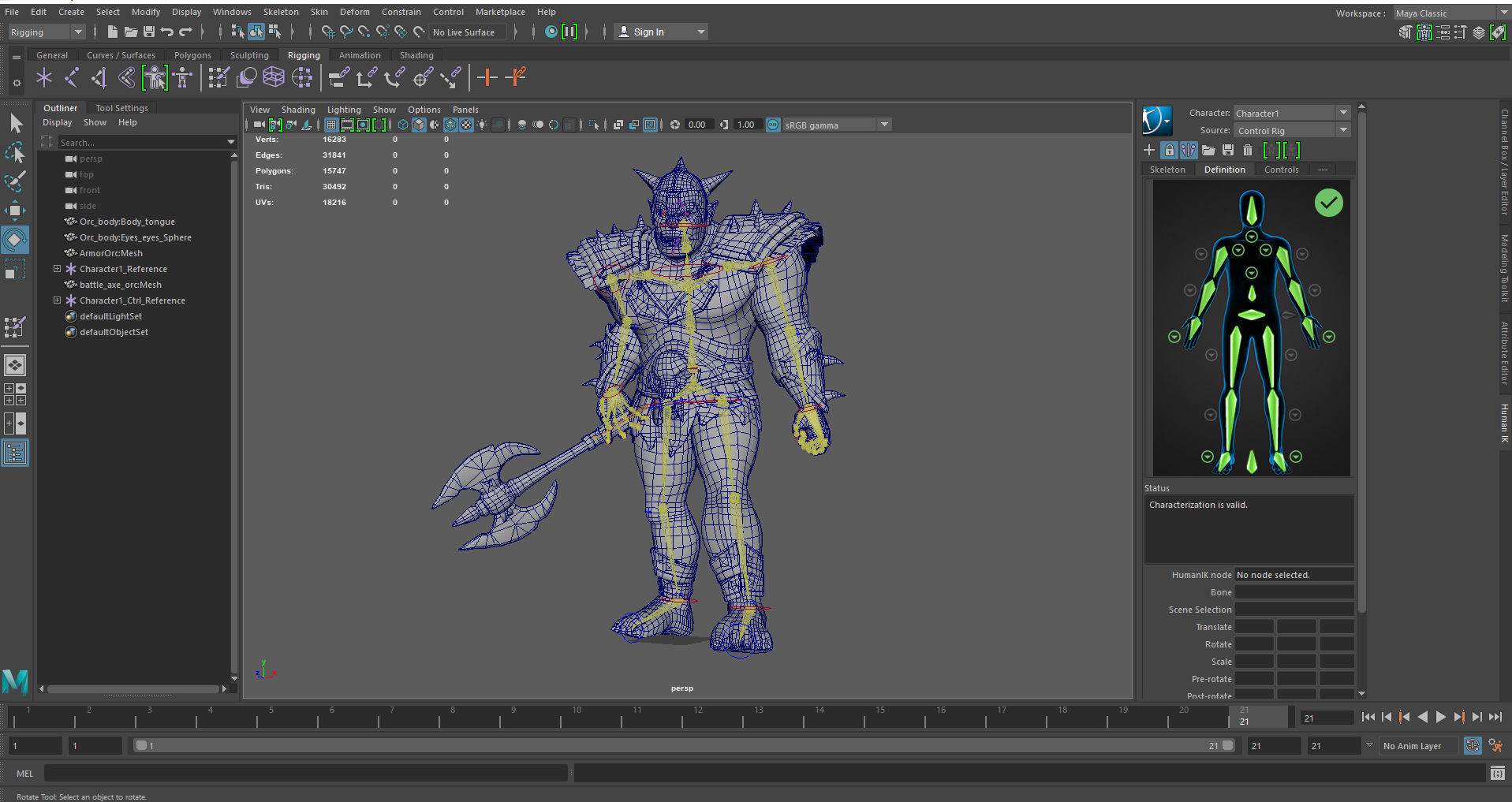Viewport: 1512px width, 802px height.
Task: Click the Undo icon in status line
Action: click(167, 32)
